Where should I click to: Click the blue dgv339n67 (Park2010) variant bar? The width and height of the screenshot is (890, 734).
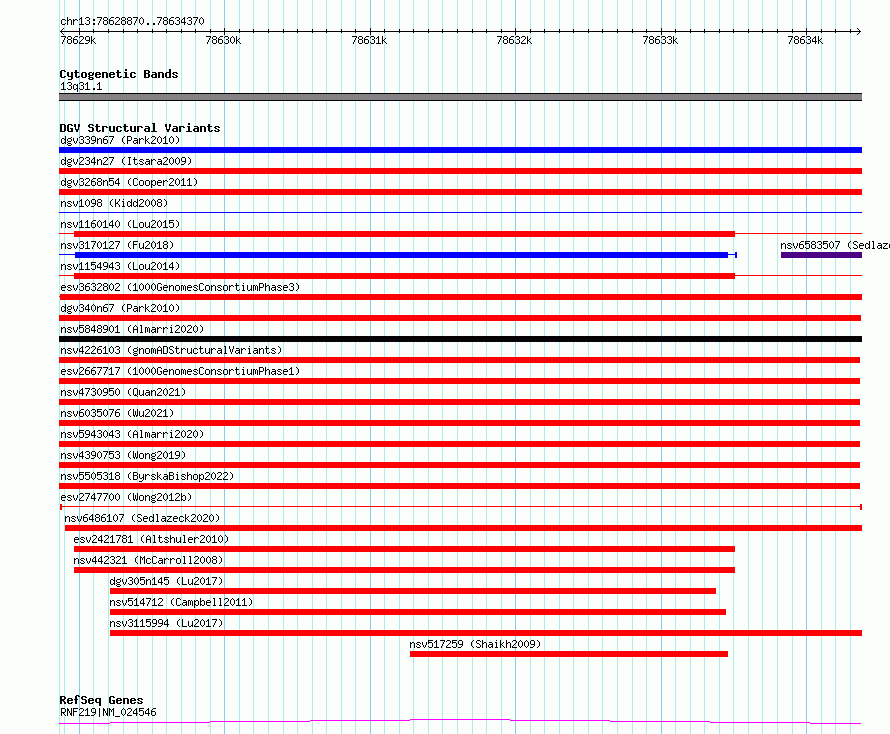click(460, 150)
